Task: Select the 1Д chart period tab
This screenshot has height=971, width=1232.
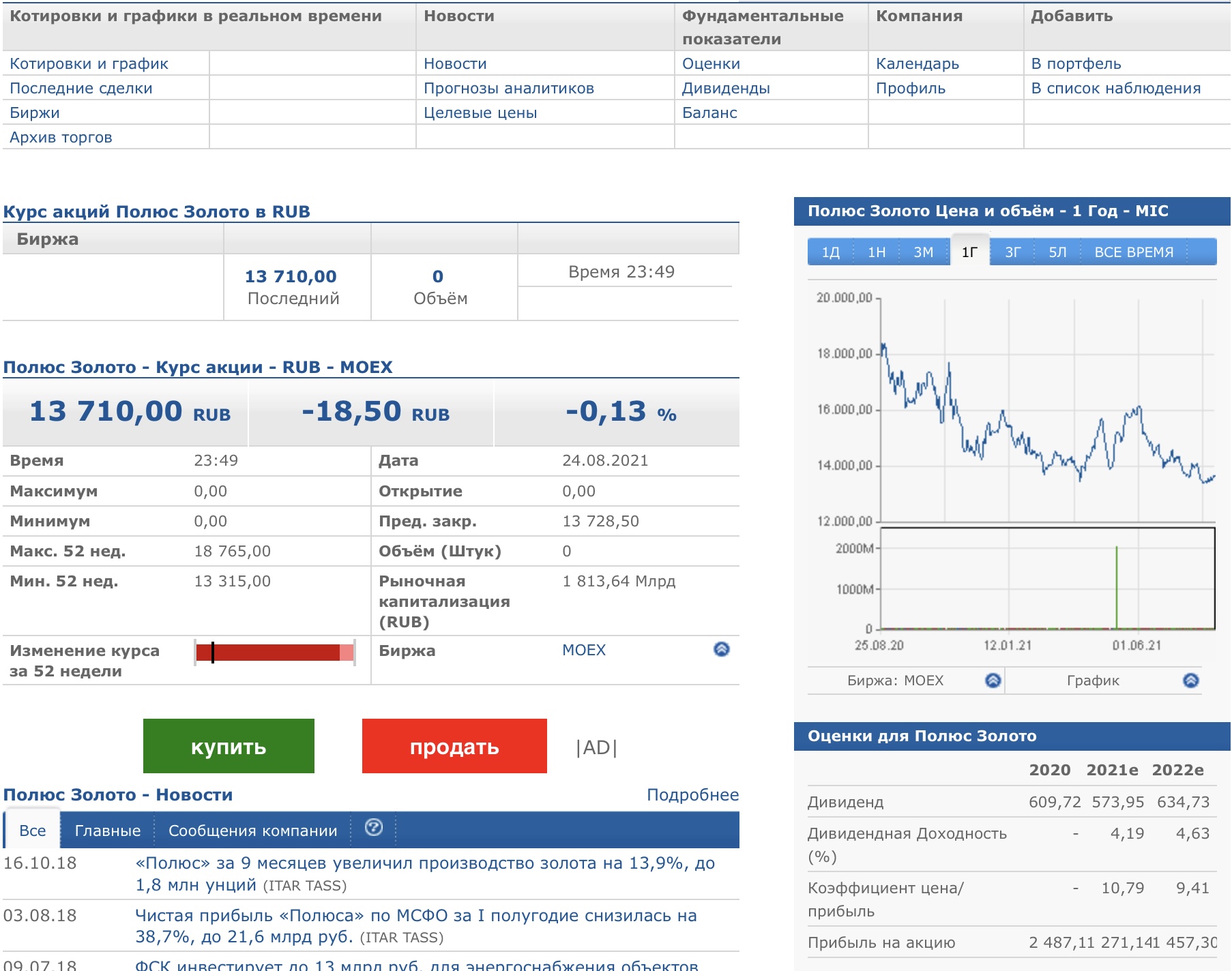Action: [x=830, y=252]
